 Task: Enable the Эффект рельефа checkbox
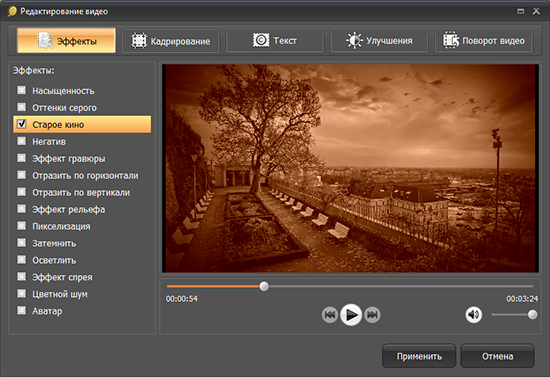pos(22,209)
